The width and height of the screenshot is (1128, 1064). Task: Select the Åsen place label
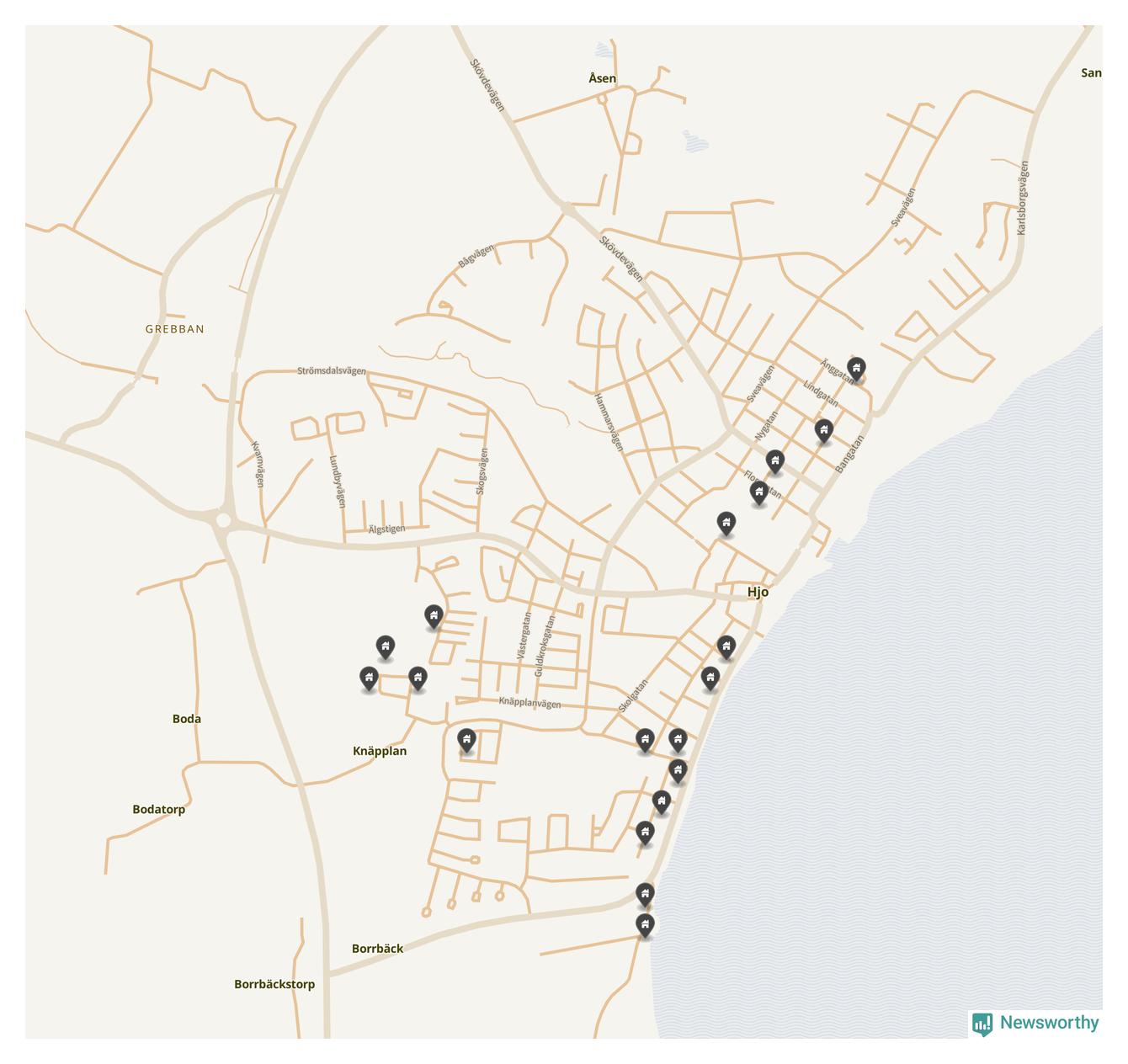pyautogui.click(x=602, y=78)
